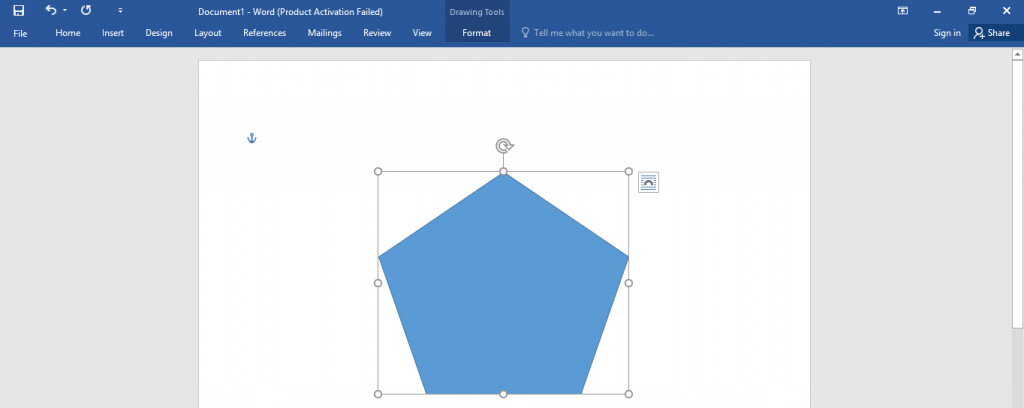Click the left-middle sizing handle of the shape
The image size is (1024, 408).
coord(377,283)
